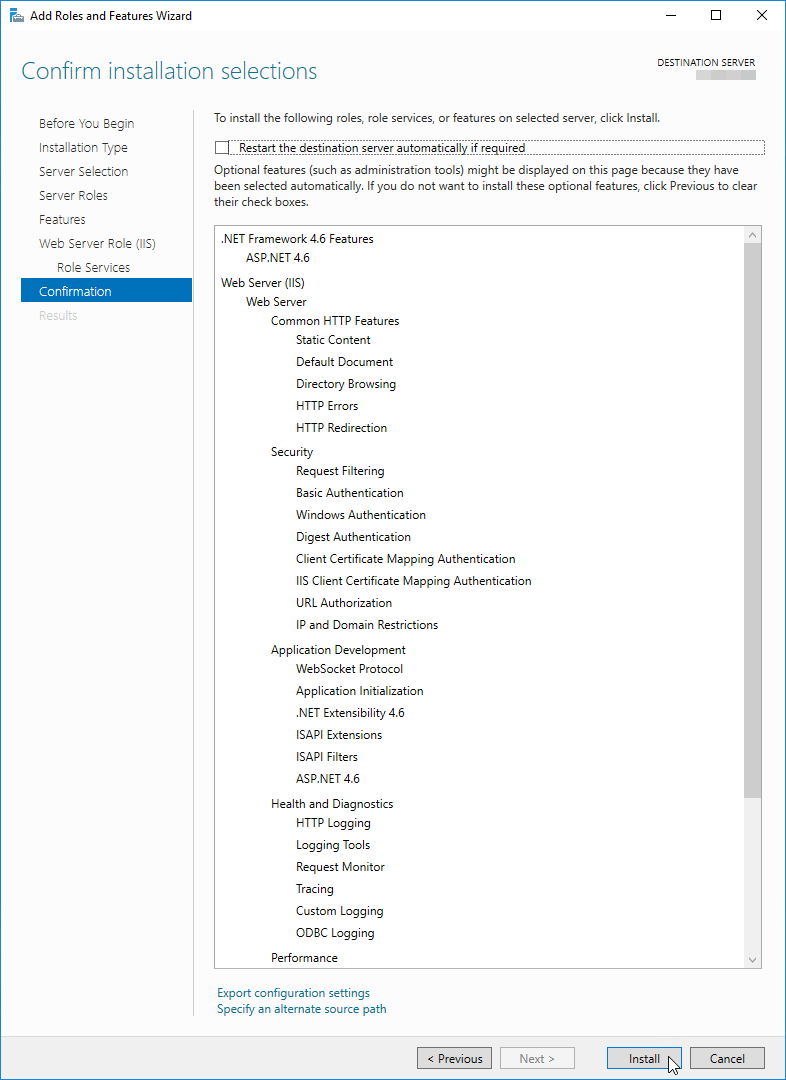Select Request Filtering entry
Viewport: 786px width, 1080px height.
340,471
